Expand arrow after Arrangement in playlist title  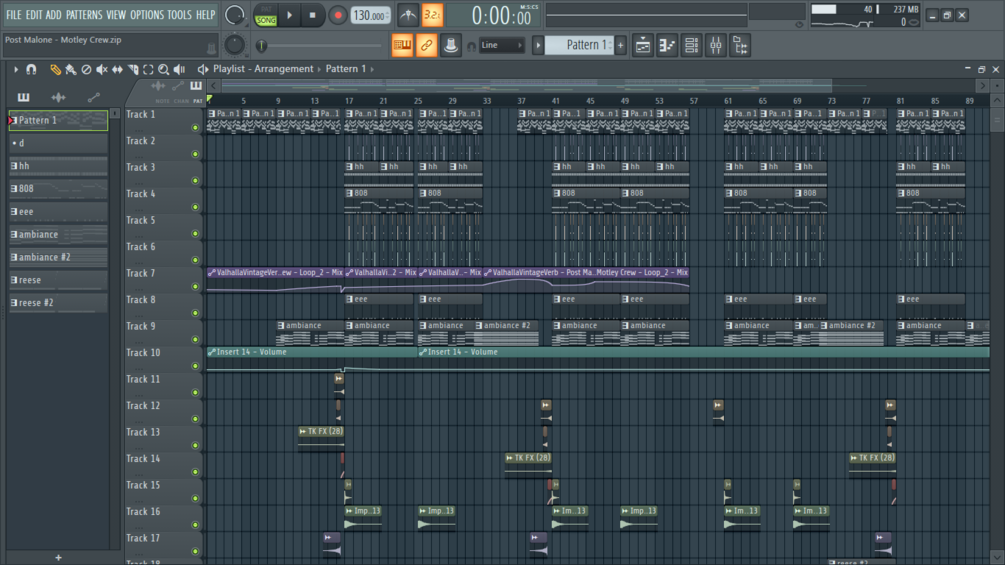coord(319,69)
